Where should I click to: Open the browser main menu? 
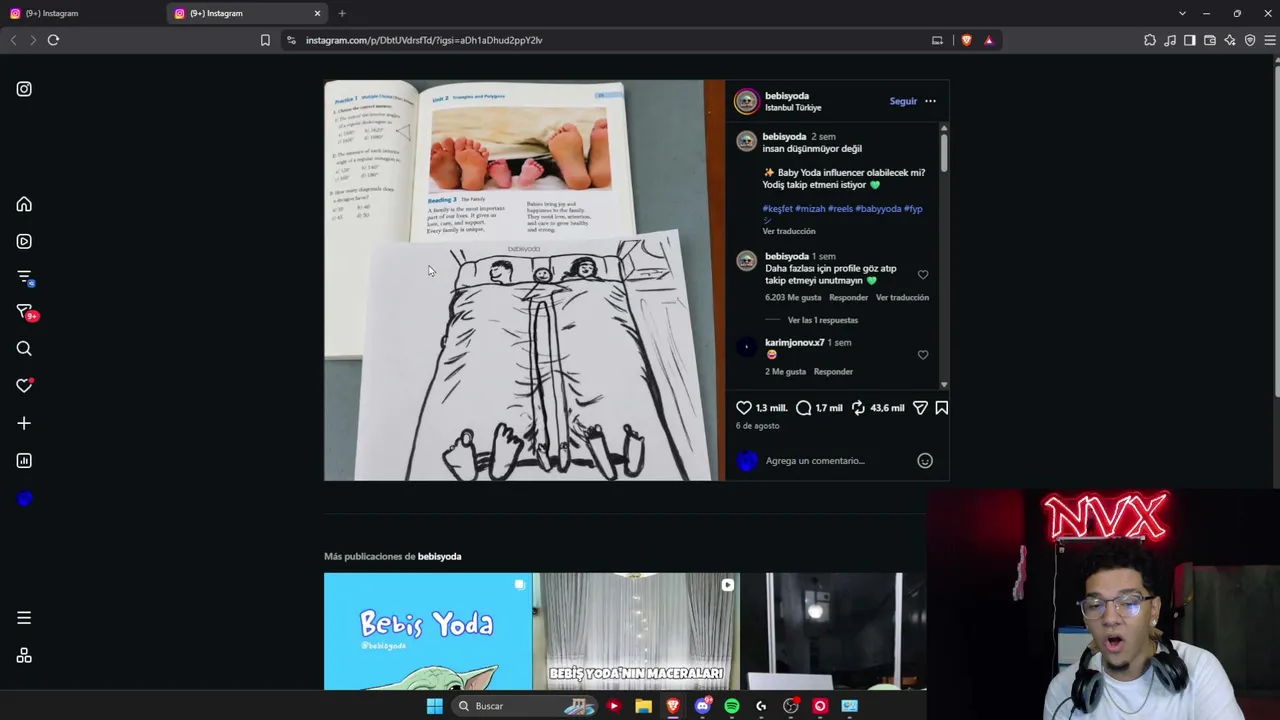[1270, 40]
